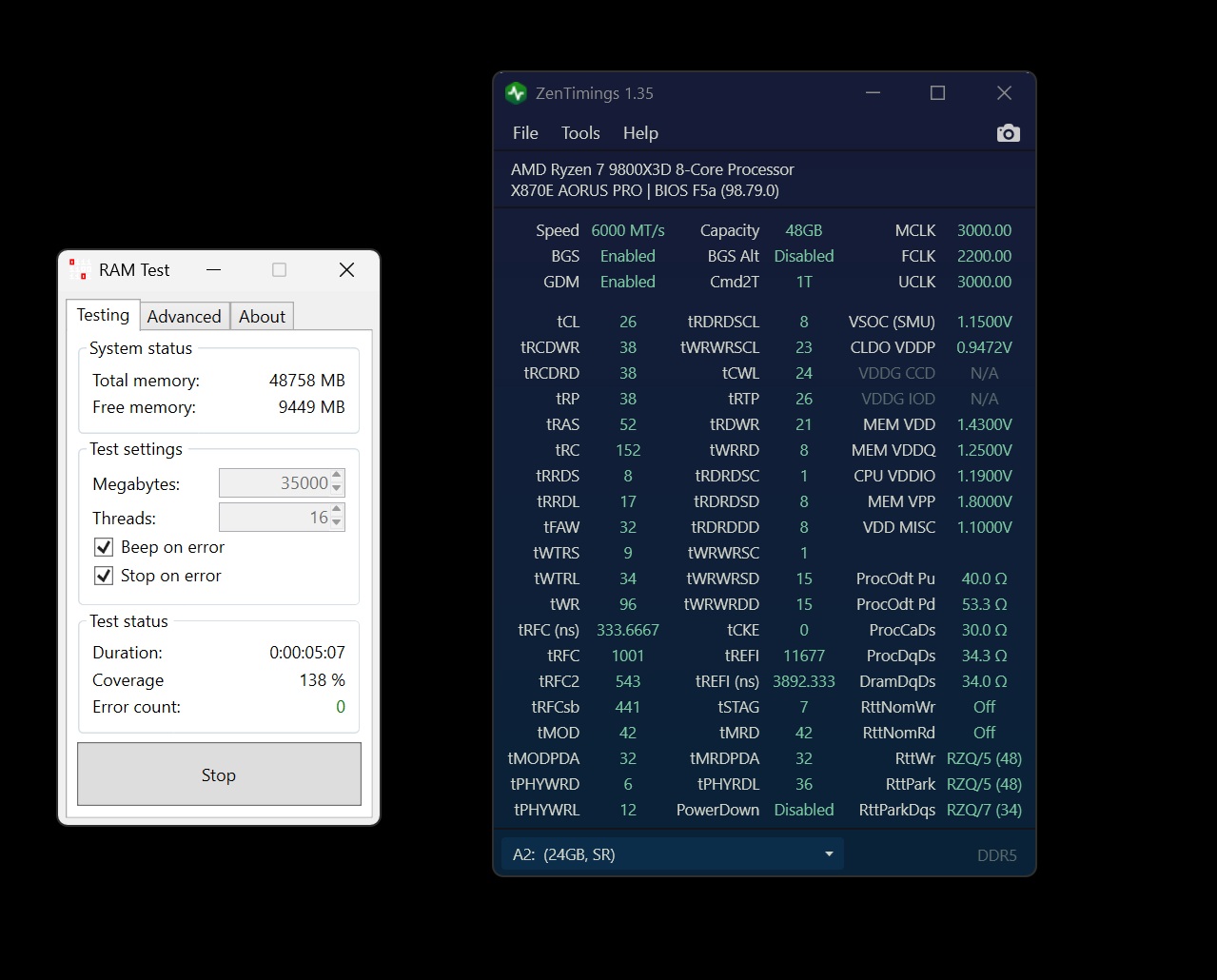Click the tWR value 96
The image size is (1217, 980).
point(628,604)
